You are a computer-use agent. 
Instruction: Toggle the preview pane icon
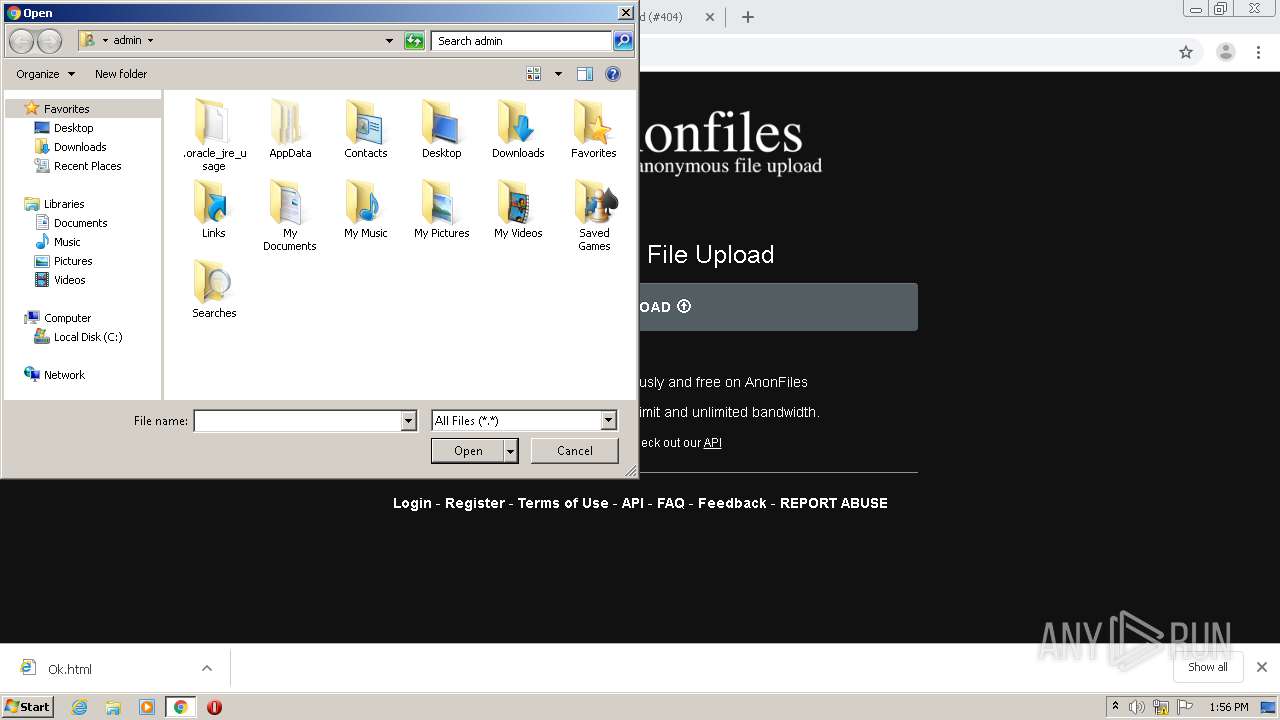tap(585, 74)
